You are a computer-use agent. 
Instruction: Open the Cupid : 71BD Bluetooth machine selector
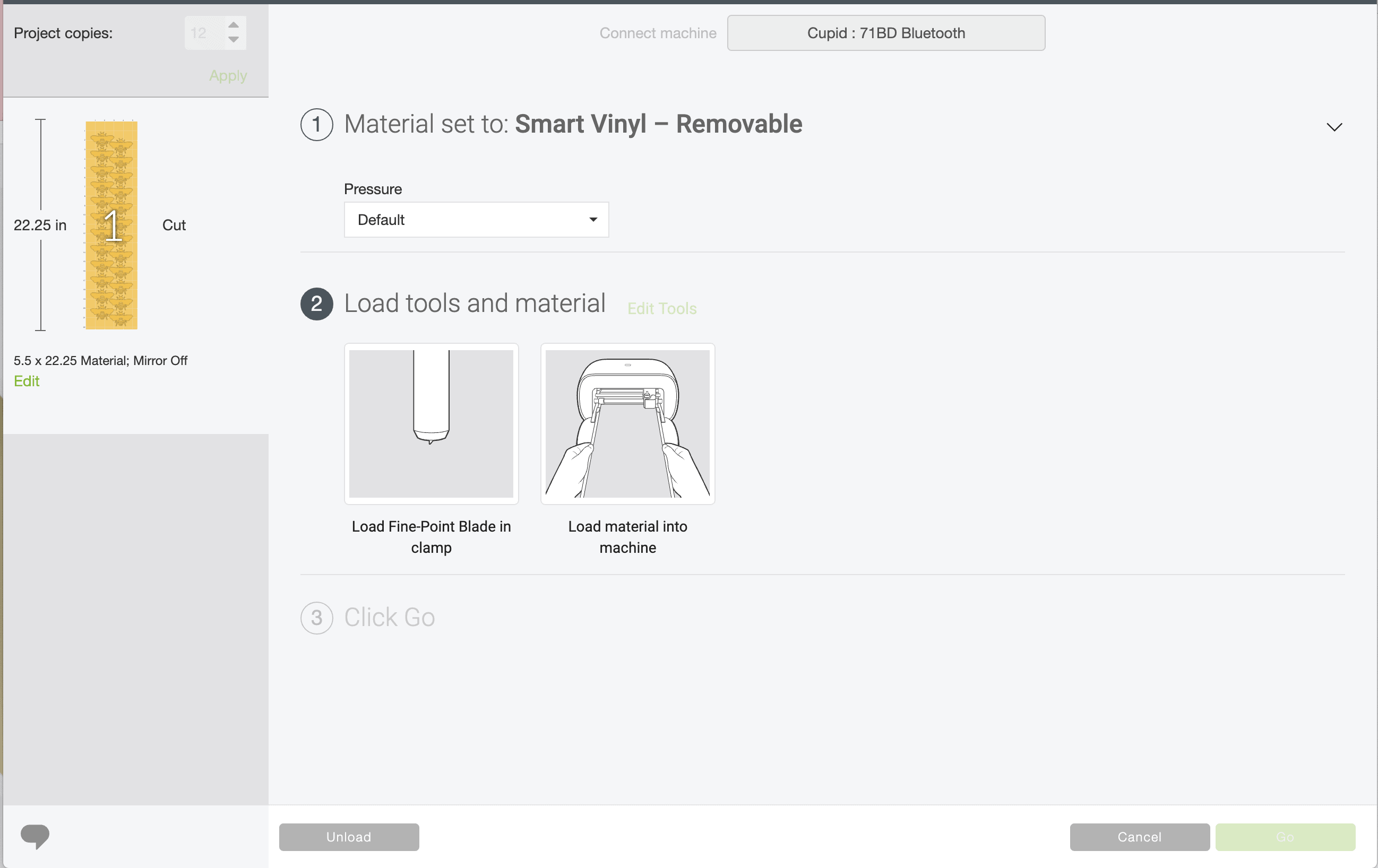885,33
